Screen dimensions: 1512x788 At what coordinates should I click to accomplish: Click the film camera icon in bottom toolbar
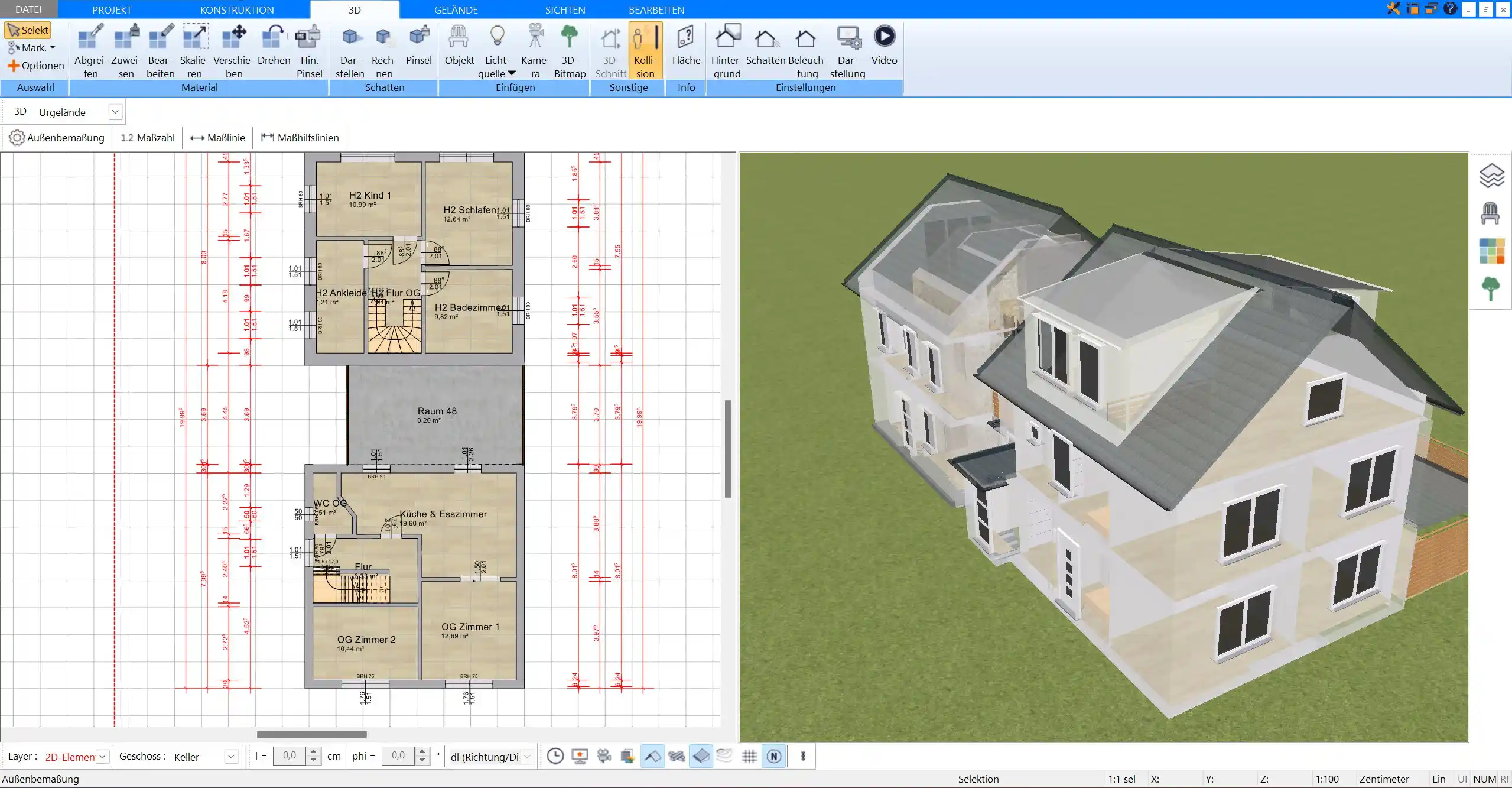(x=604, y=756)
